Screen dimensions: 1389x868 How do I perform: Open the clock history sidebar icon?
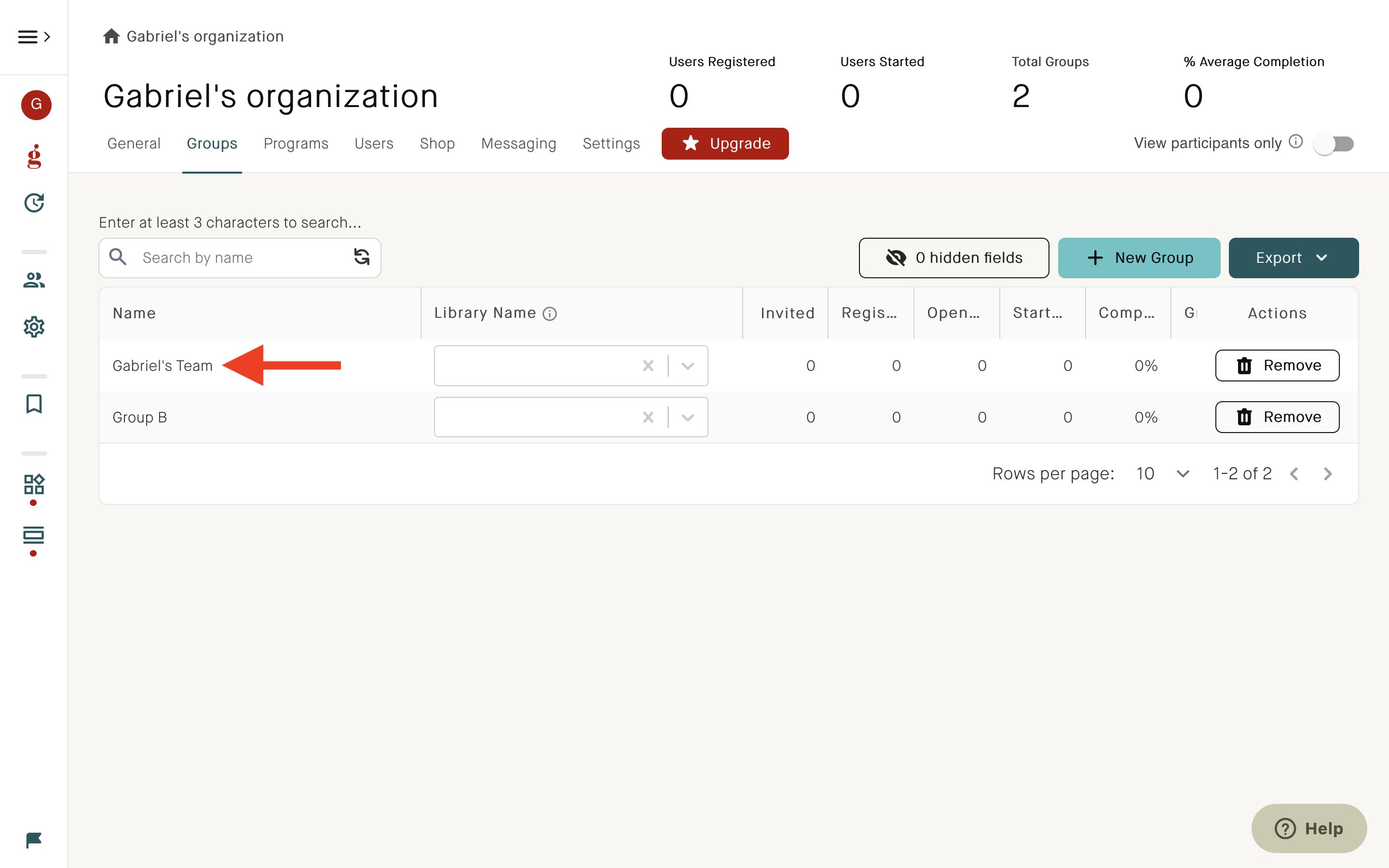34,203
